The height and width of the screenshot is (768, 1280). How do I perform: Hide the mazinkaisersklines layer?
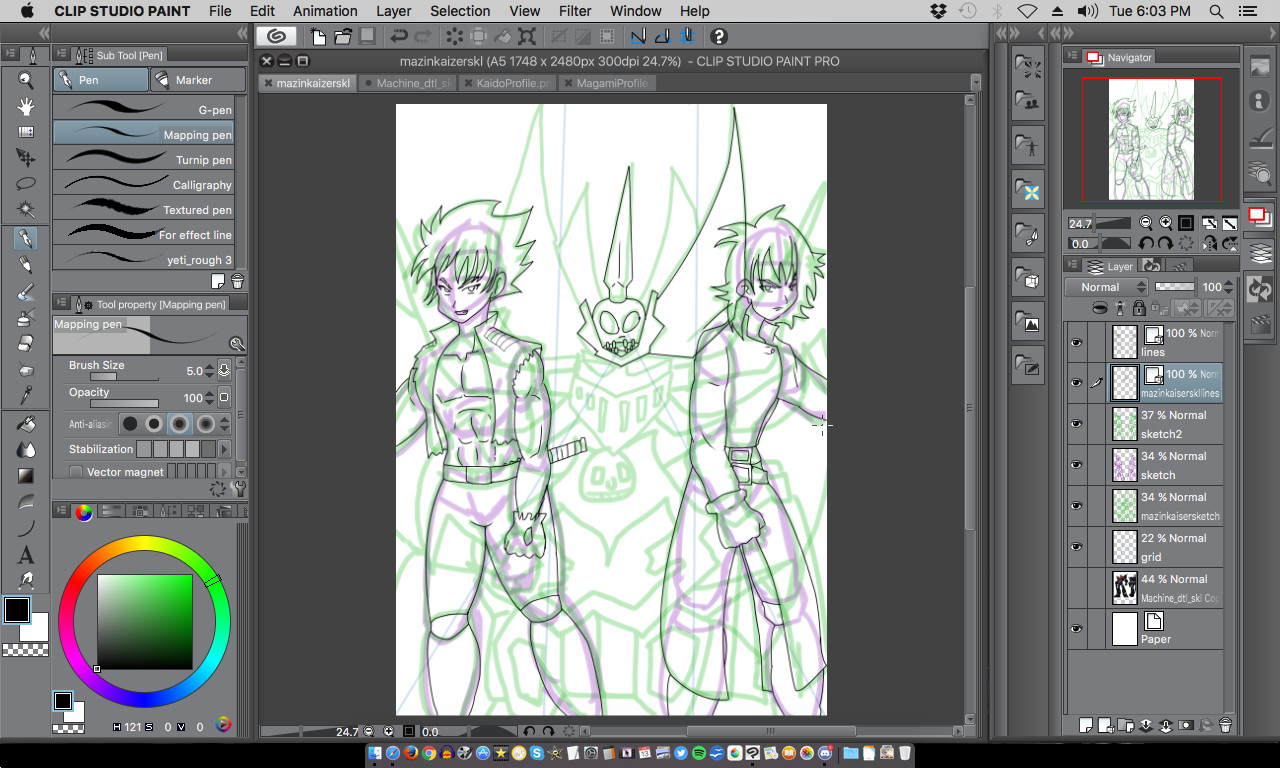pyautogui.click(x=1077, y=383)
